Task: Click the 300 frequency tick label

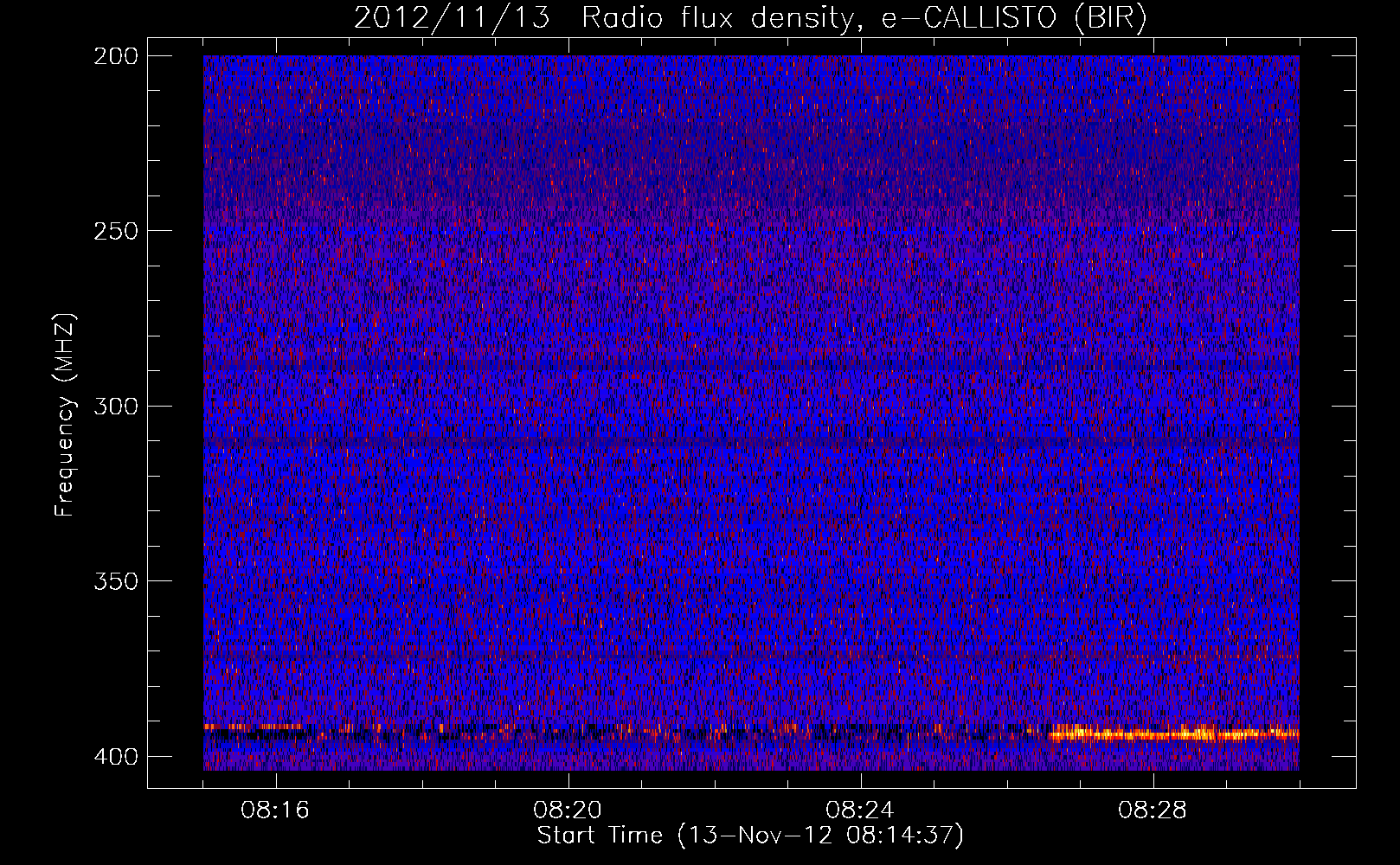Action: tap(115, 406)
